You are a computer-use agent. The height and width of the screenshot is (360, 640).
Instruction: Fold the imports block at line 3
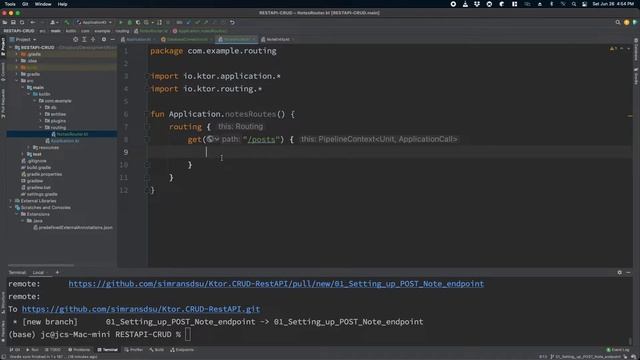click(147, 76)
